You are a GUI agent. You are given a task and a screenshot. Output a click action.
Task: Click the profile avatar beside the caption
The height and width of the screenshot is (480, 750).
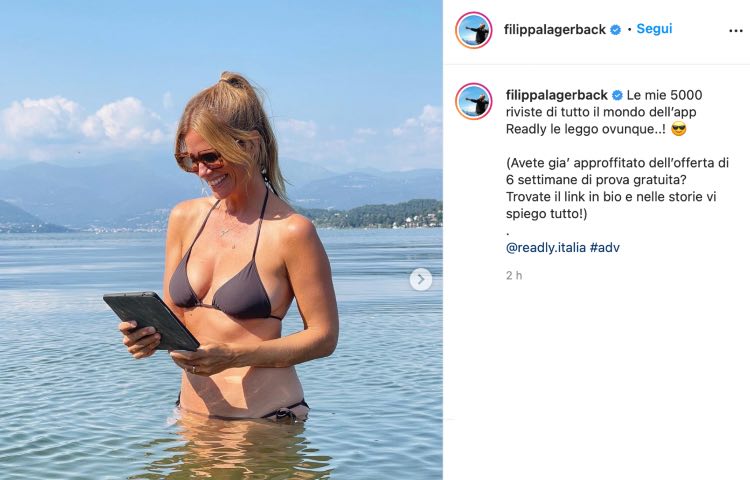(x=474, y=101)
